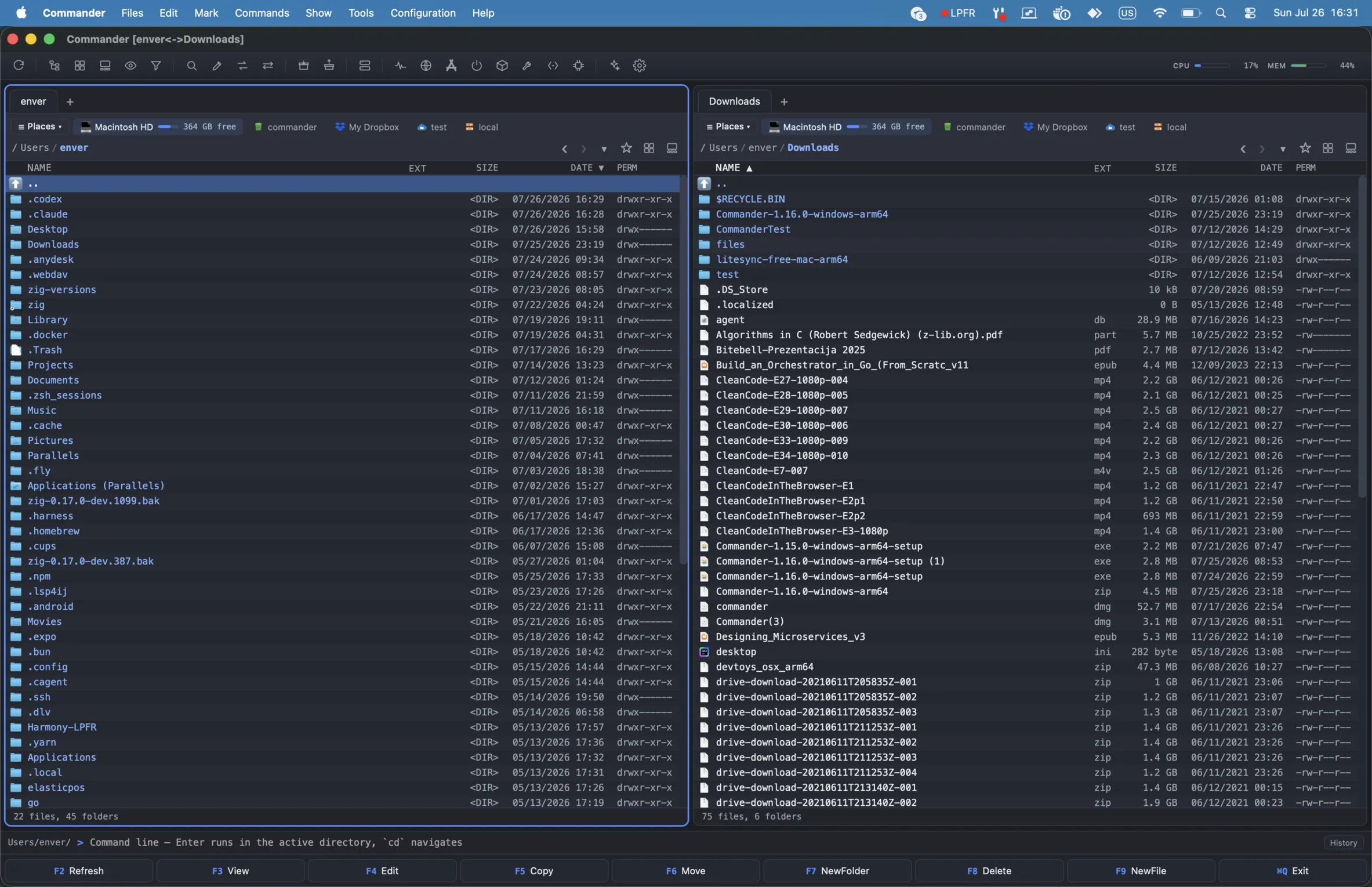Screen dimensions: 1372x887
Task: Click the code brackets icon
Action: pyautogui.click(x=553, y=66)
